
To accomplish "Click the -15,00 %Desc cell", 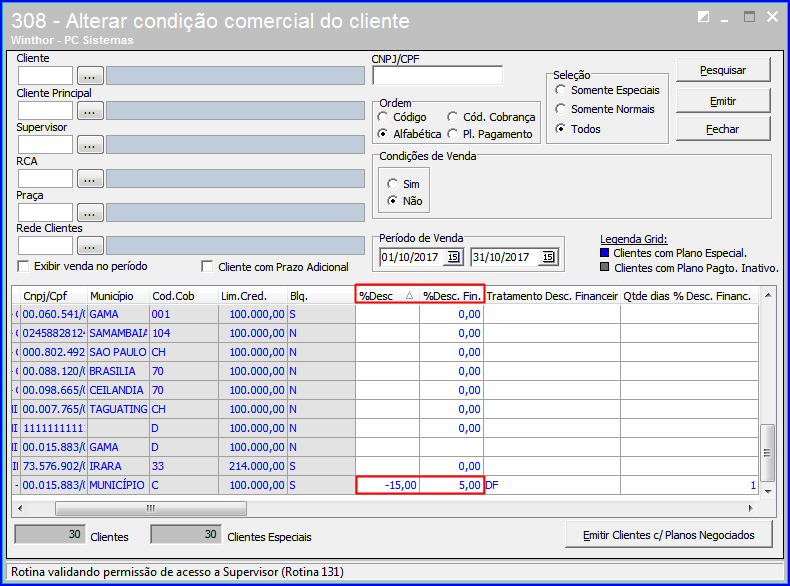I will click(x=387, y=485).
